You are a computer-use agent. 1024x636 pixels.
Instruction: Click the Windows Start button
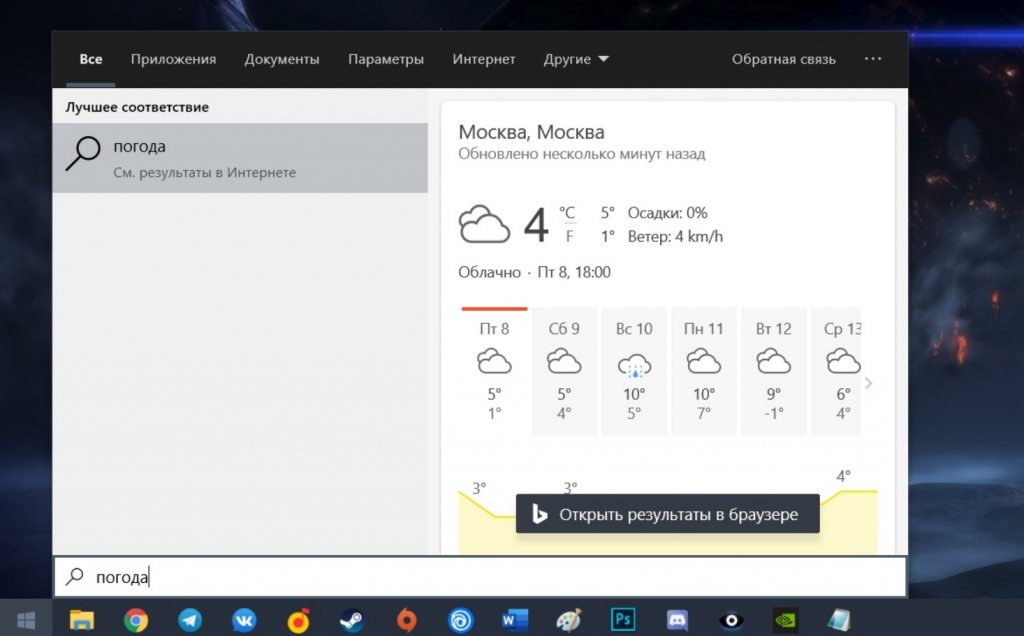26,621
